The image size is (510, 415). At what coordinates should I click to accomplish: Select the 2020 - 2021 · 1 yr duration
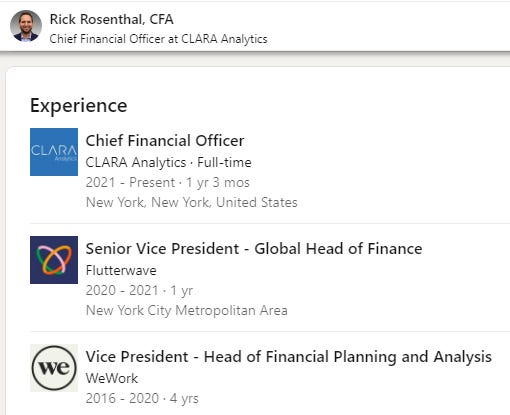coord(139,290)
